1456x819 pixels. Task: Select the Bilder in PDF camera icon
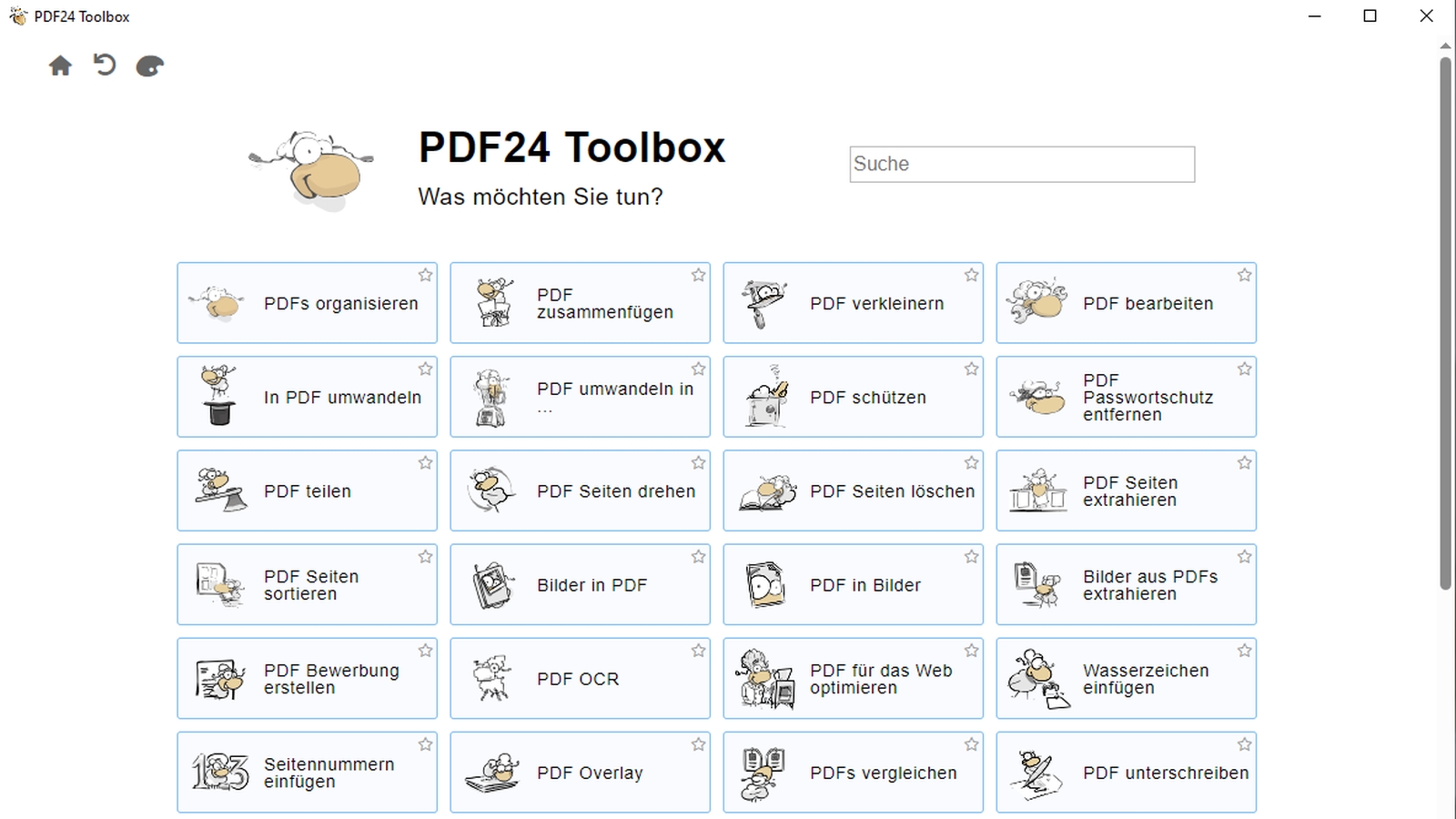pyautogui.click(x=491, y=584)
